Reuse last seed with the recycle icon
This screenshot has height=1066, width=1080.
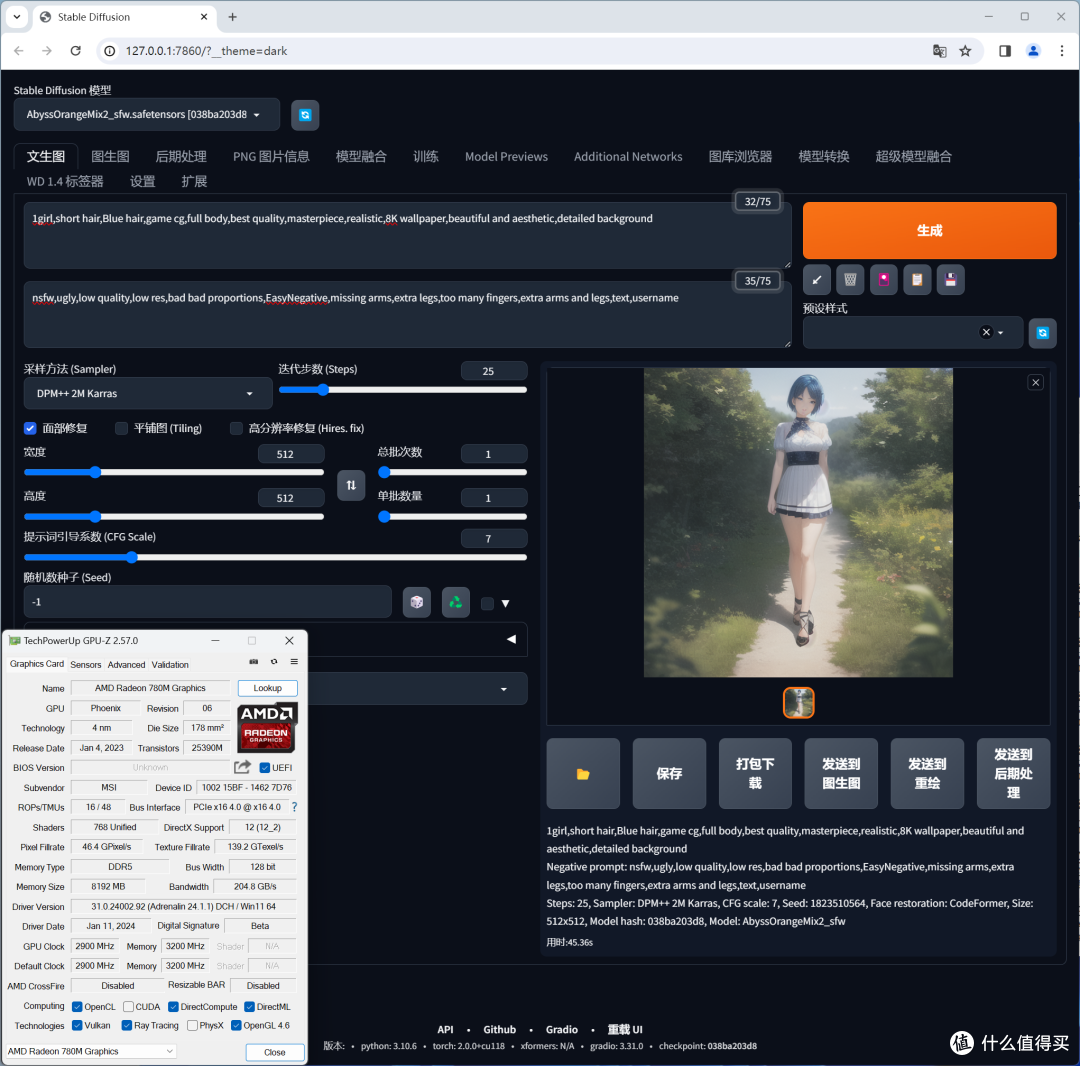(455, 603)
